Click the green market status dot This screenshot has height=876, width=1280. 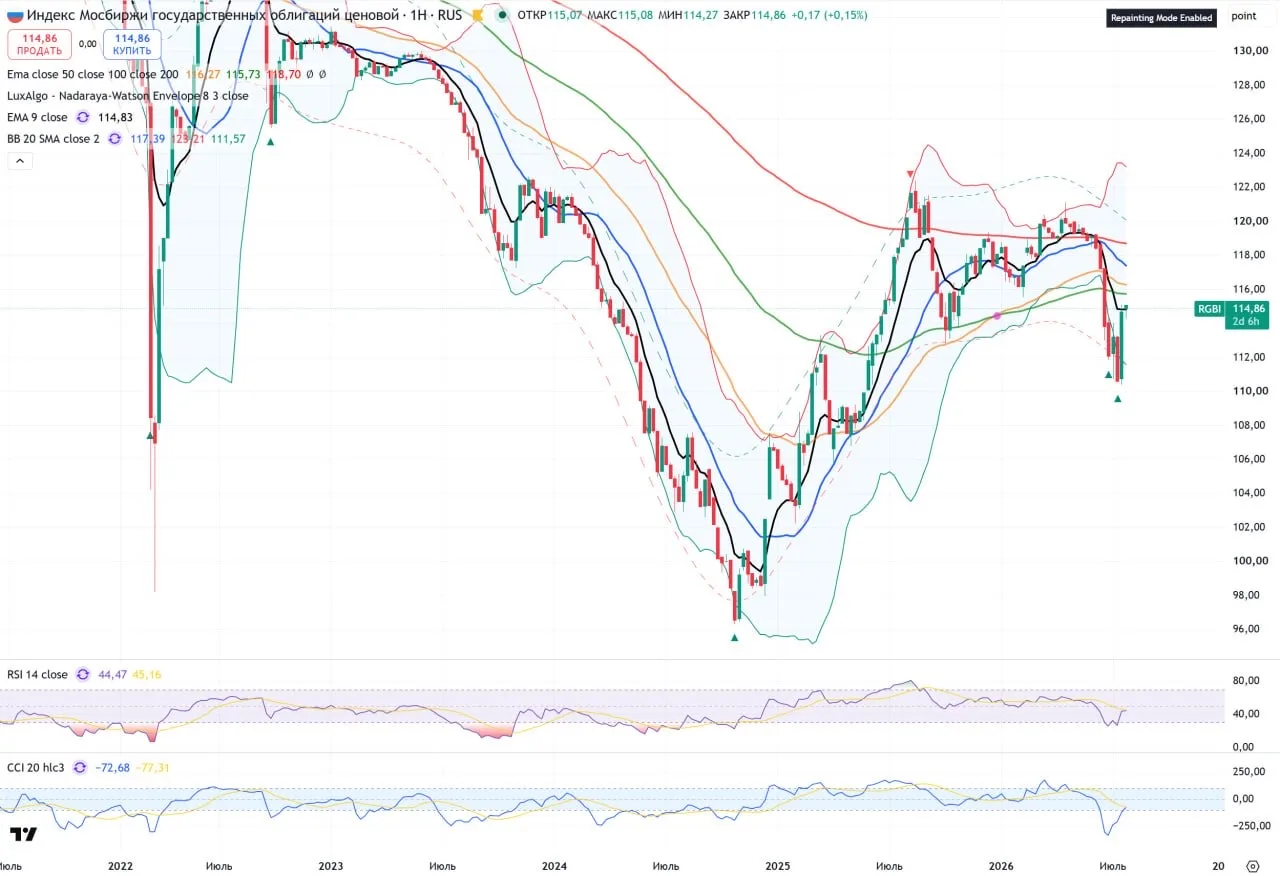[502, 15]
